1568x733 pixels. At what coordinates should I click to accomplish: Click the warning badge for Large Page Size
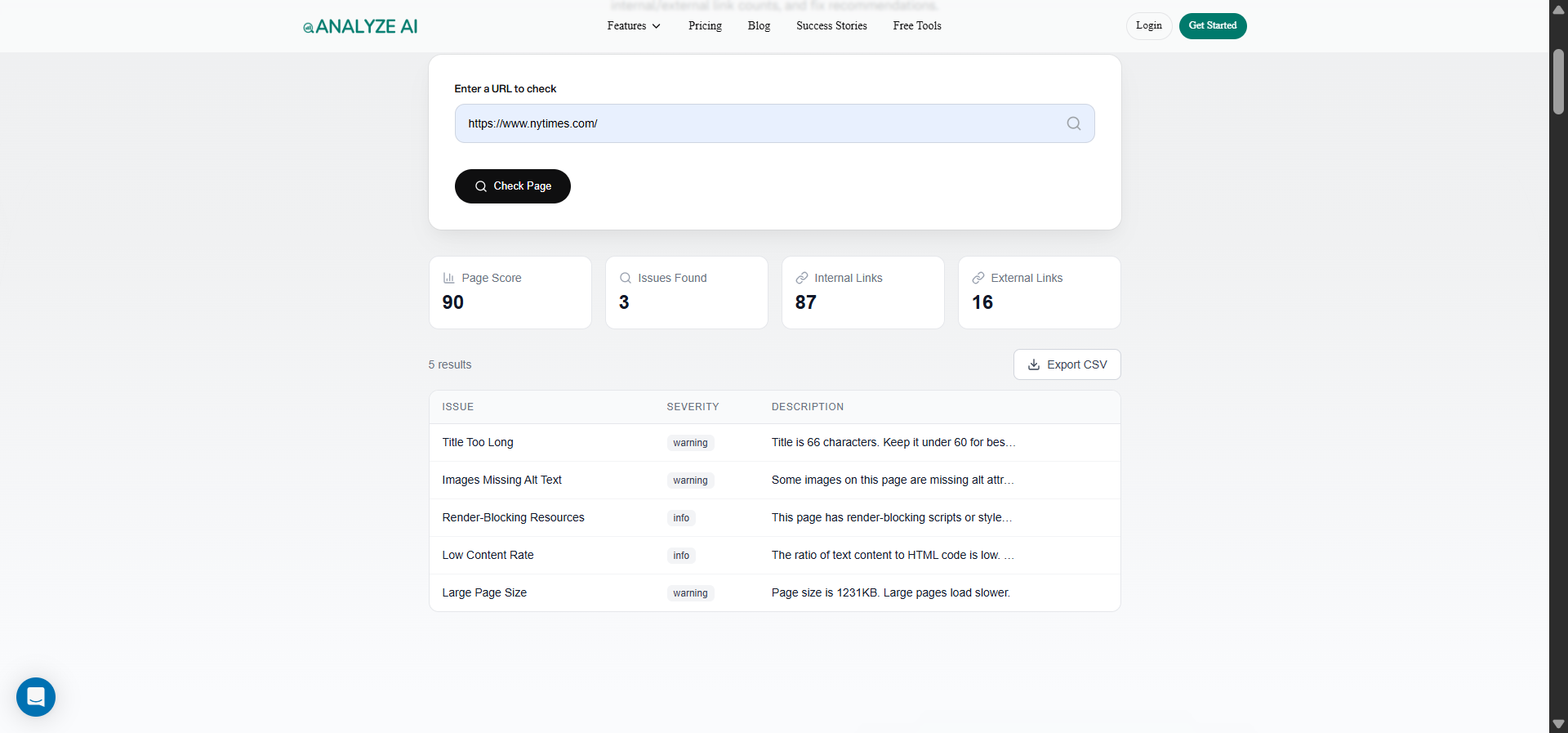[x=690, y=593]
